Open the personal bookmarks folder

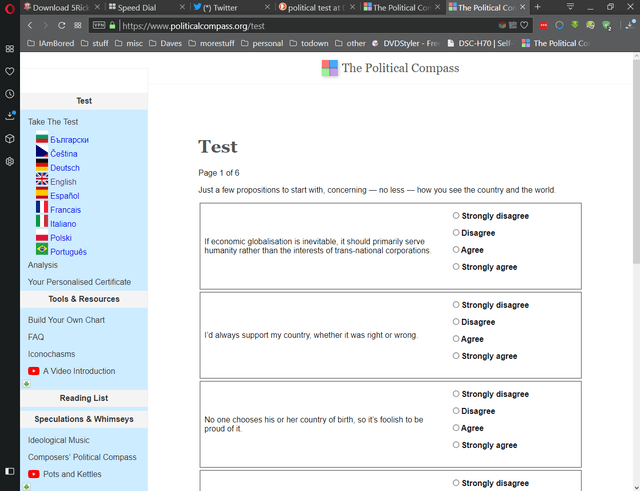[x=262, y=43]
